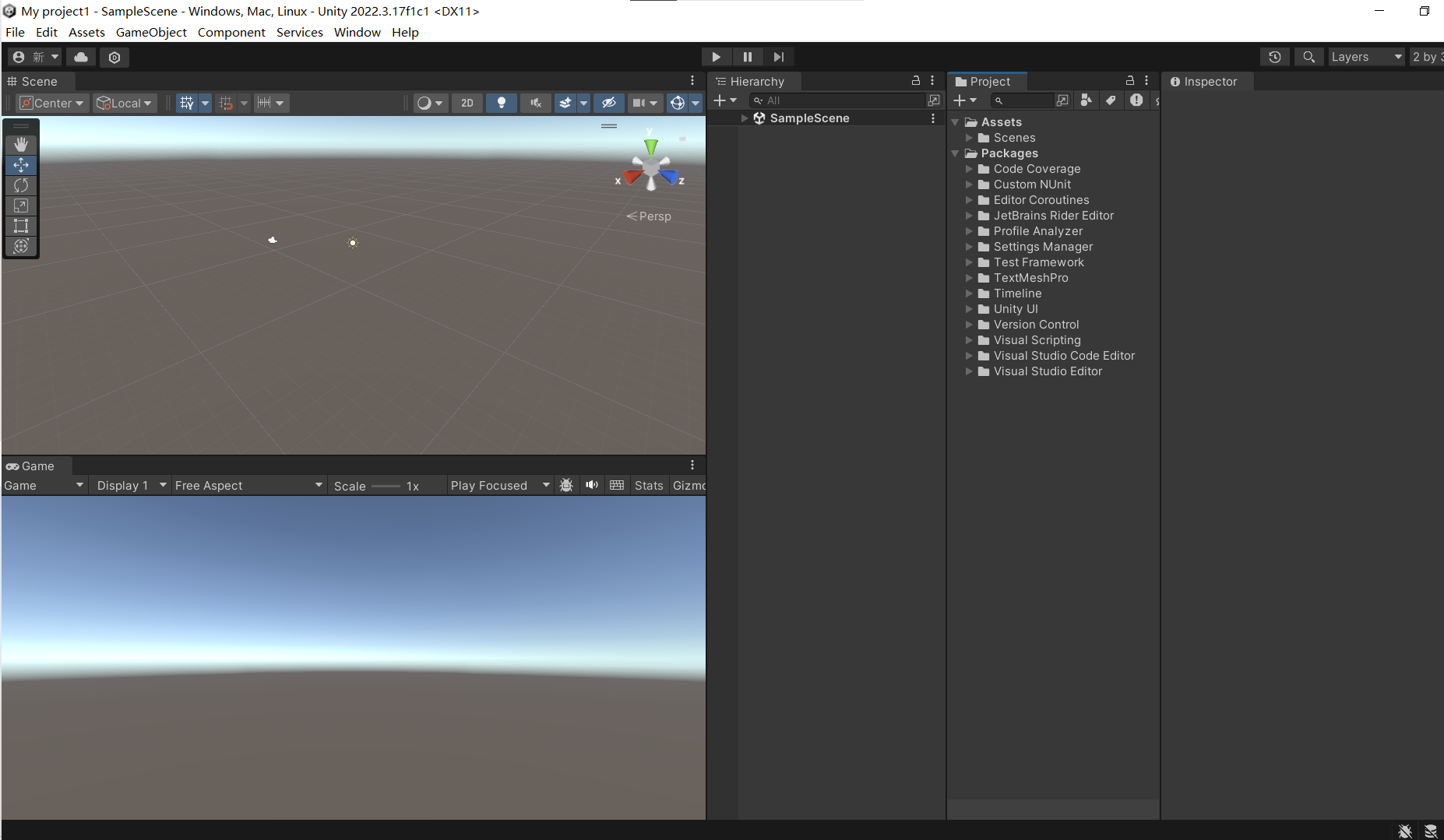Toggle Scene effects (skybox, fog)
The width and height of the screenshot is (1444, 840).
coord(565,103)
